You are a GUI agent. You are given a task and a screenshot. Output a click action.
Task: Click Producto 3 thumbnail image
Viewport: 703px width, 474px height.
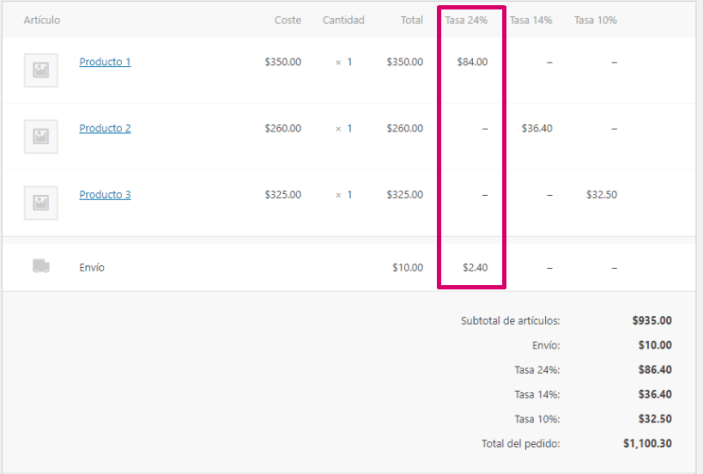pos(41,202)
